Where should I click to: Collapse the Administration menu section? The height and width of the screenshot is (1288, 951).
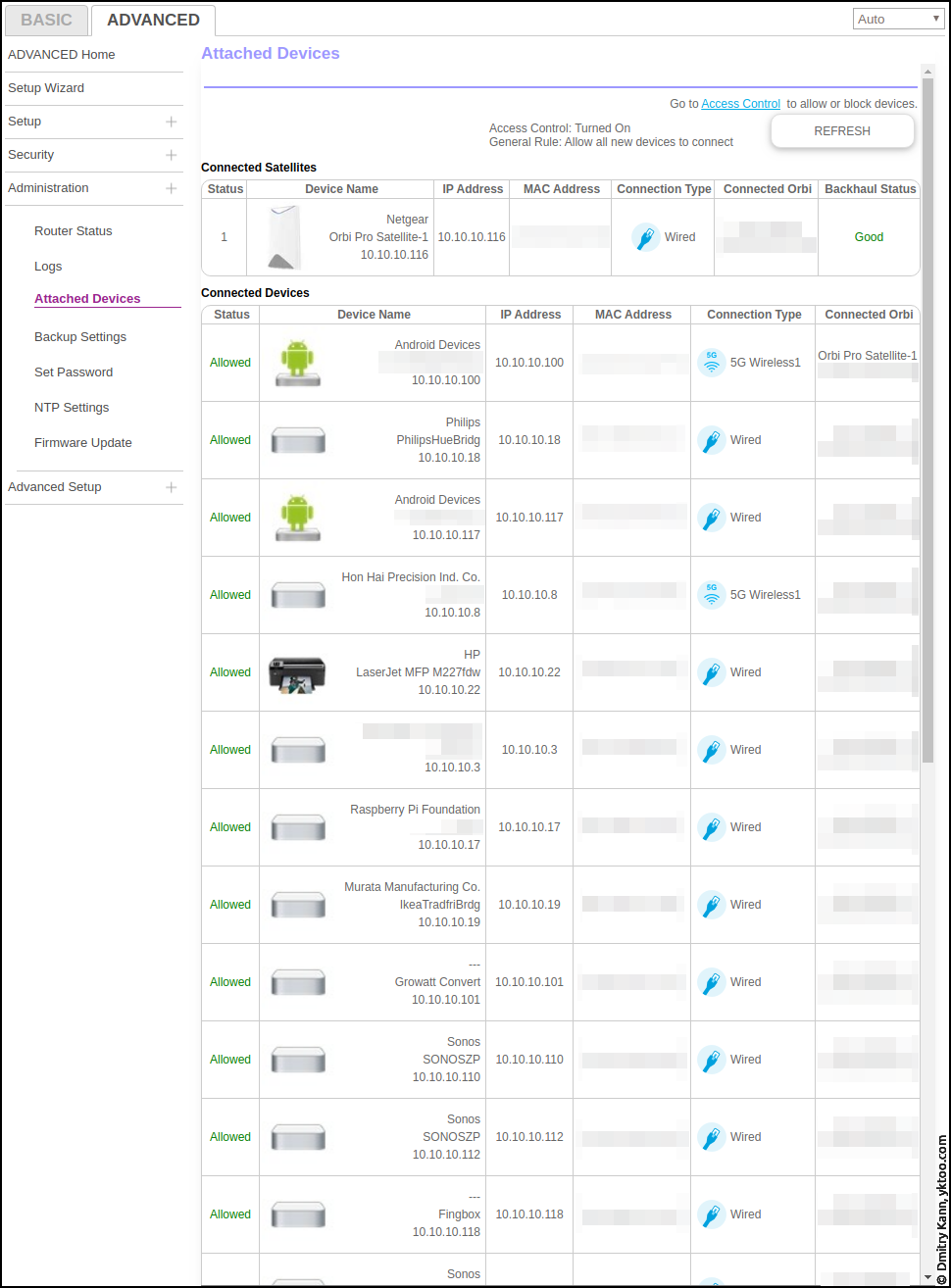(x=172, y=188)
